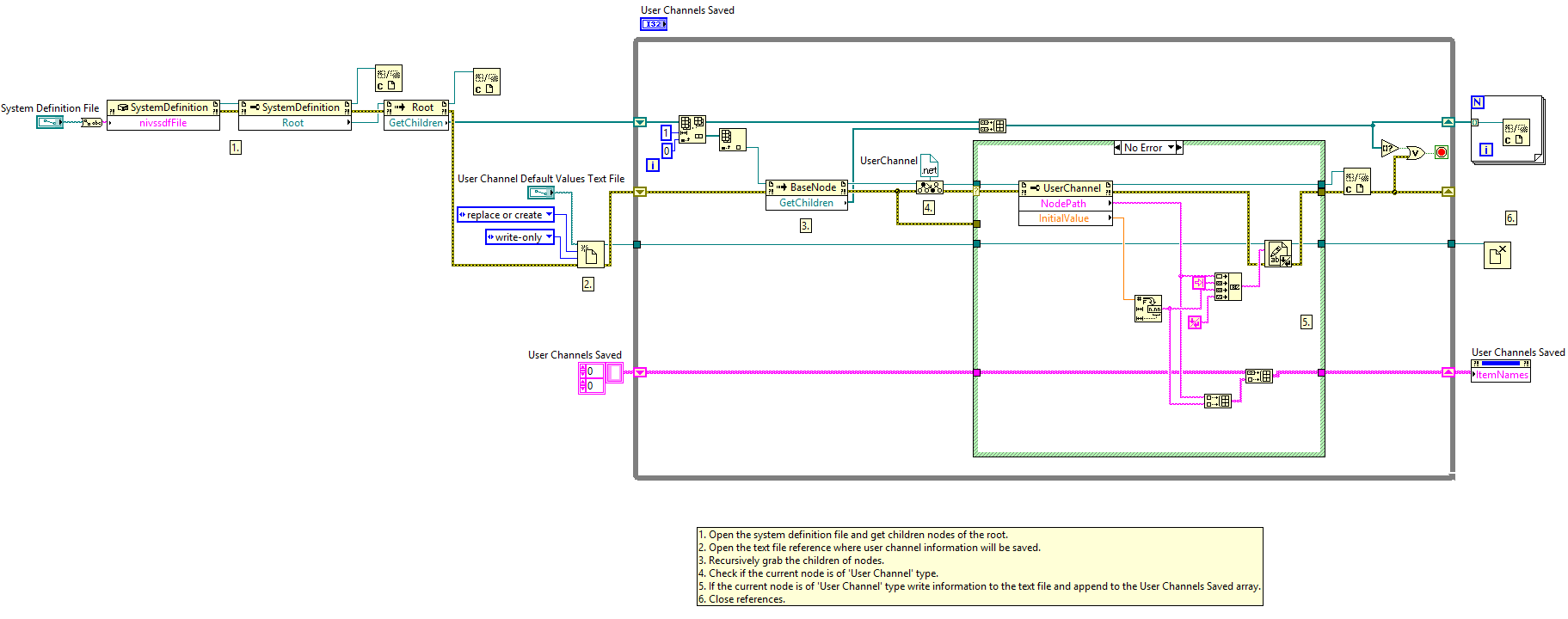
Task: Click the right shift register on the error wire
Action: (1448, 192)
